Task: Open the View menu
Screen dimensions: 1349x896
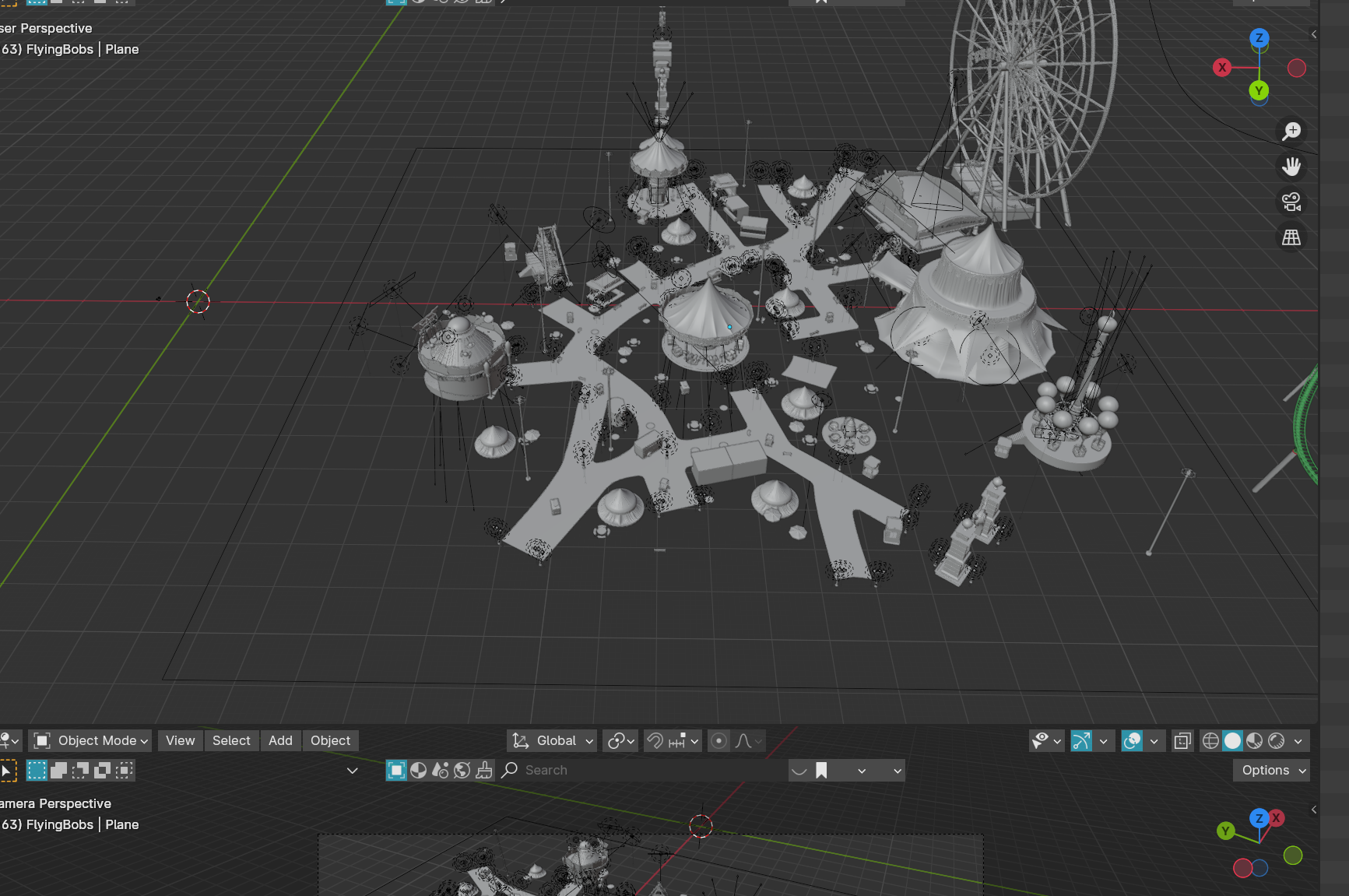Action: 180,740
